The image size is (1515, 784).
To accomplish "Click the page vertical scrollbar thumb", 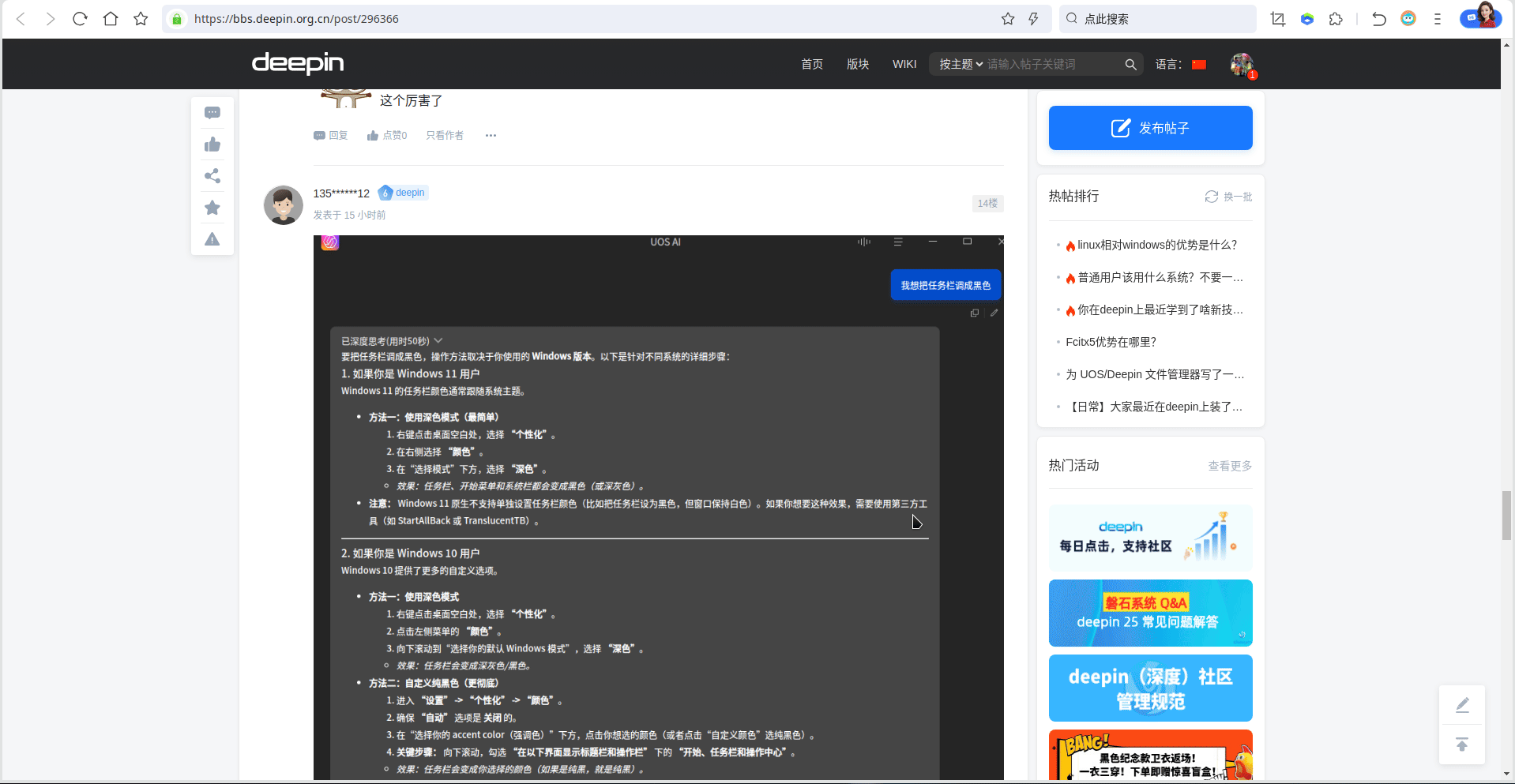I will pyautogui.click(x=1507, y=516).
